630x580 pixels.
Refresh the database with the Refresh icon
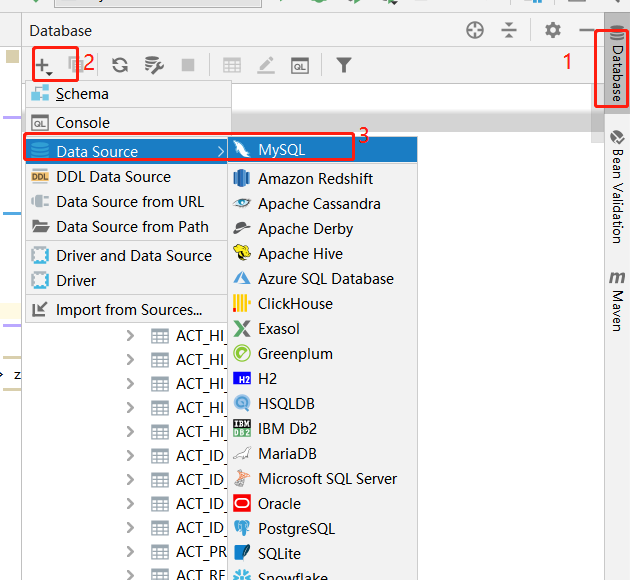[x=120, y=65]
